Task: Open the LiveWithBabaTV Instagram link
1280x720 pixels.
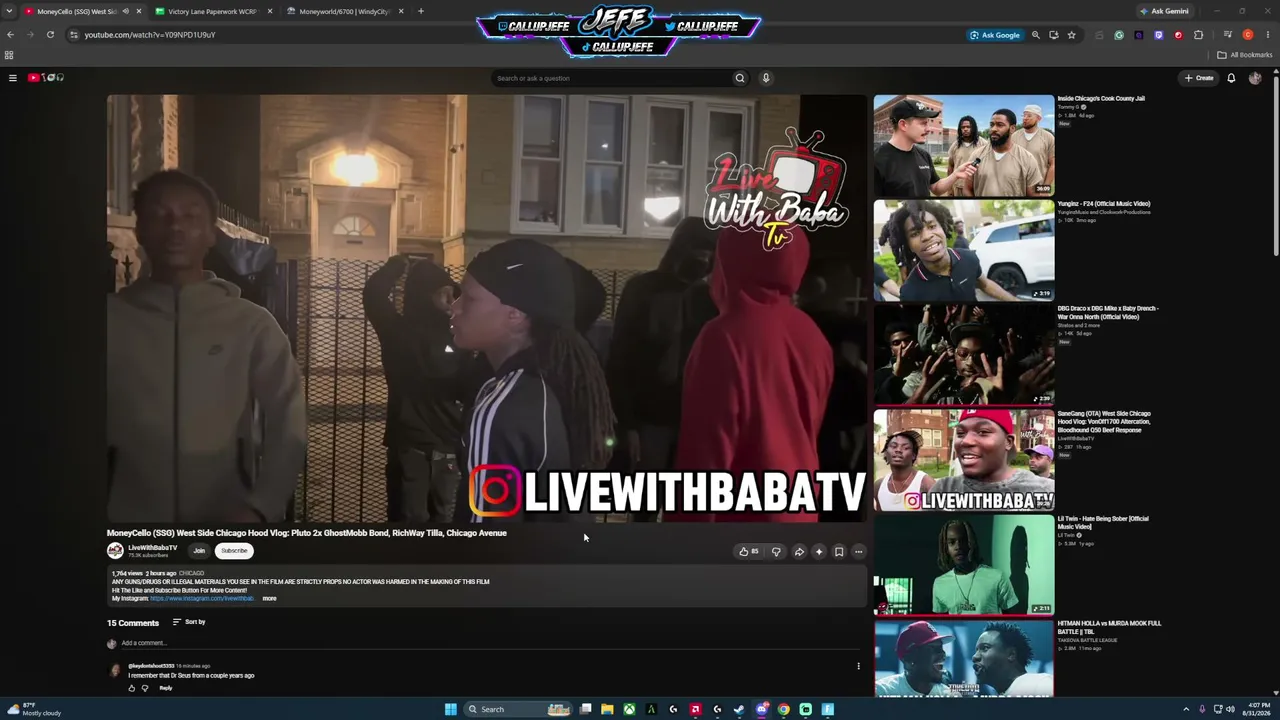Action: (202, 598)
